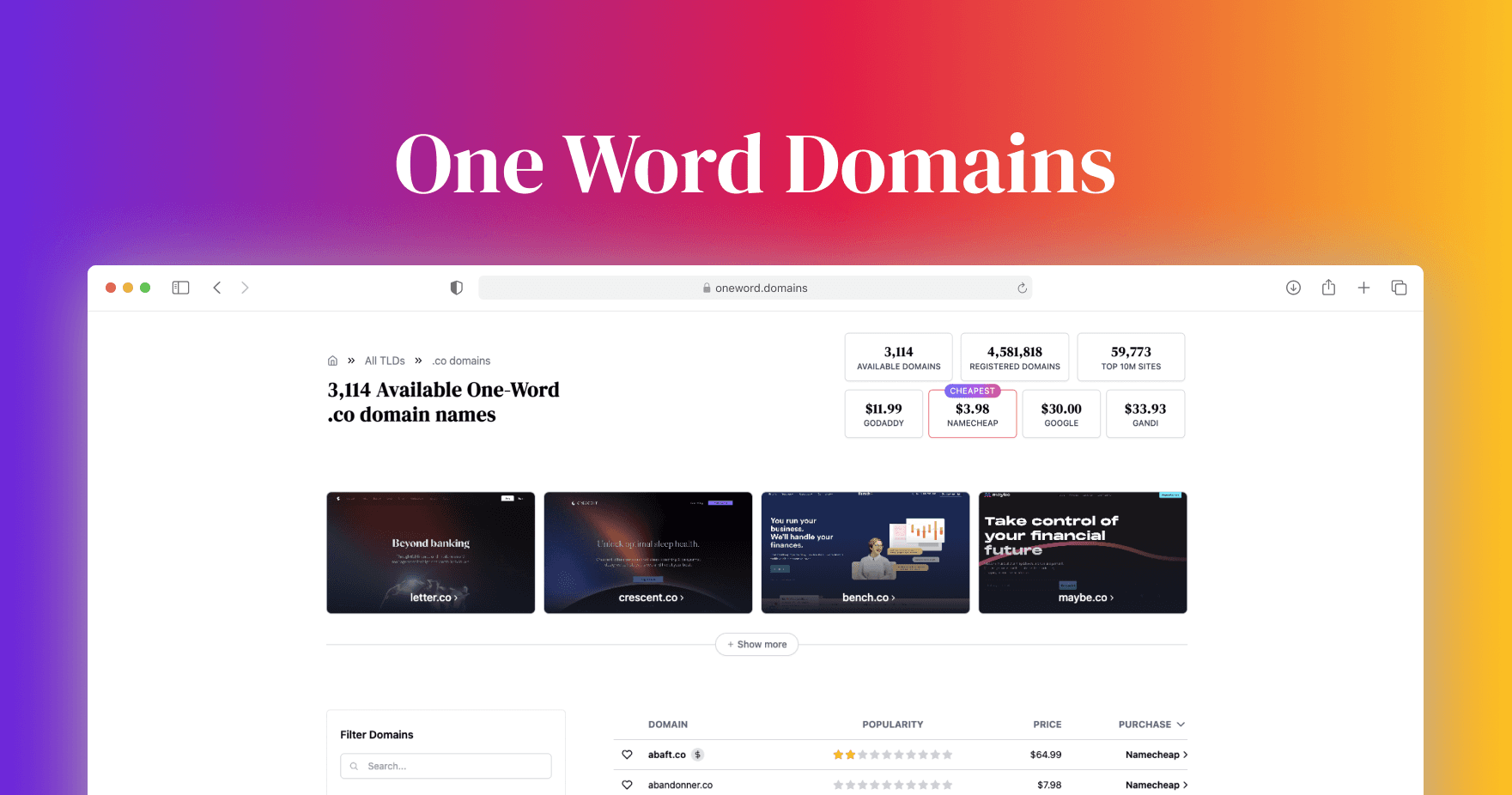Click the 3,114 Available Domains stat card
The image size is (1512, 795).
pos(899,357)
